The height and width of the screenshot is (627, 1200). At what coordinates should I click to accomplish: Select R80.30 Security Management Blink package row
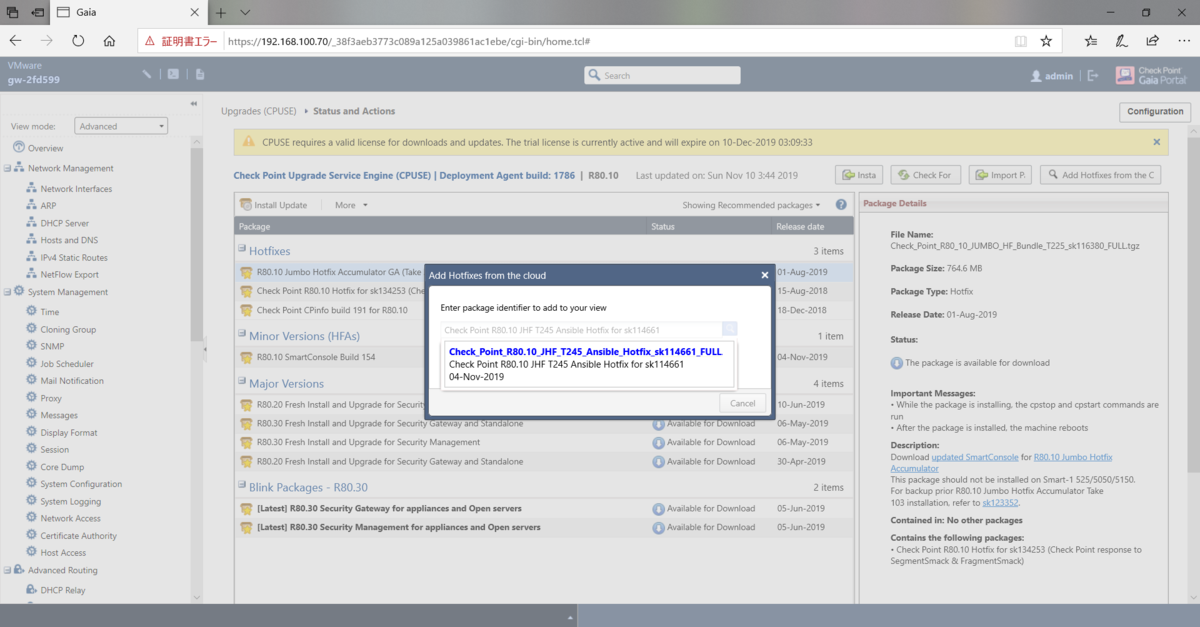click(543, 527)
